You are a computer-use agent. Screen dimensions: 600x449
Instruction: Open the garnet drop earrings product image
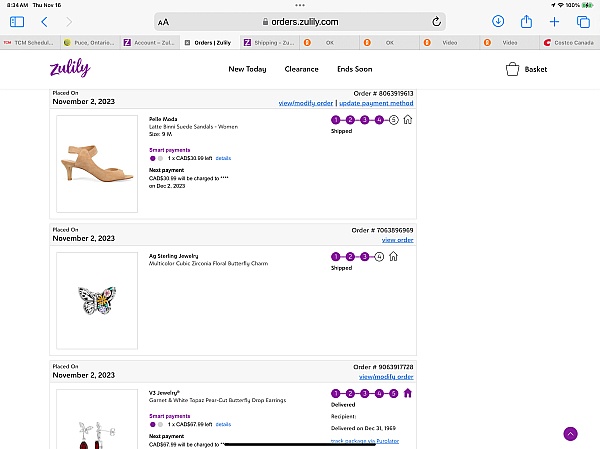pos(97,419)
